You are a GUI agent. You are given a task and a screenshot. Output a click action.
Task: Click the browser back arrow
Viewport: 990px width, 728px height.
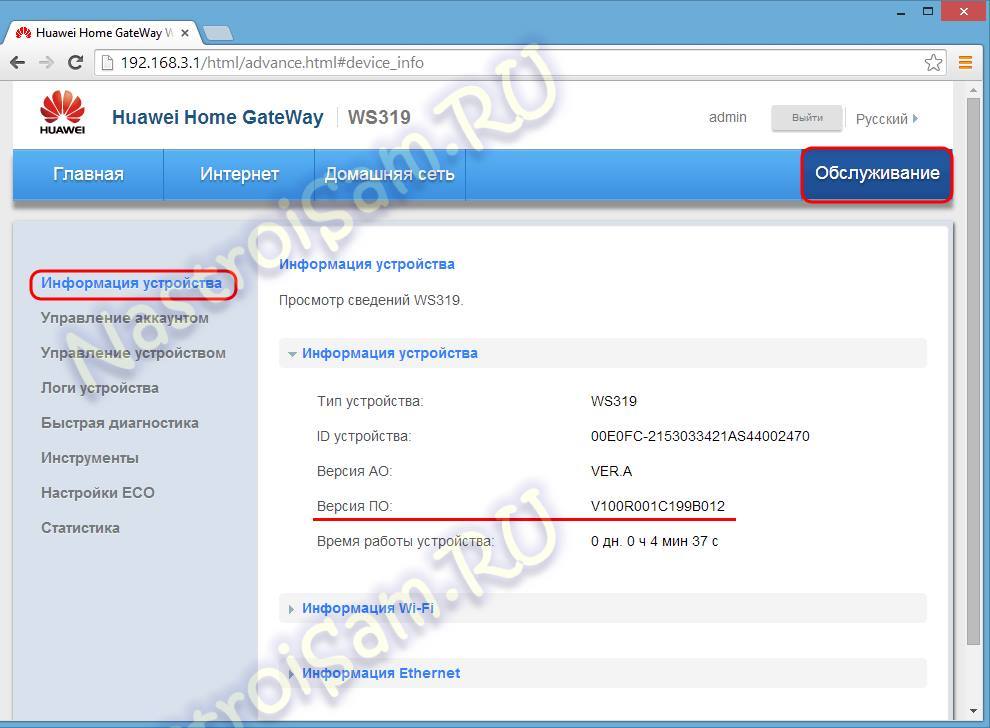[x=18, y=62]
